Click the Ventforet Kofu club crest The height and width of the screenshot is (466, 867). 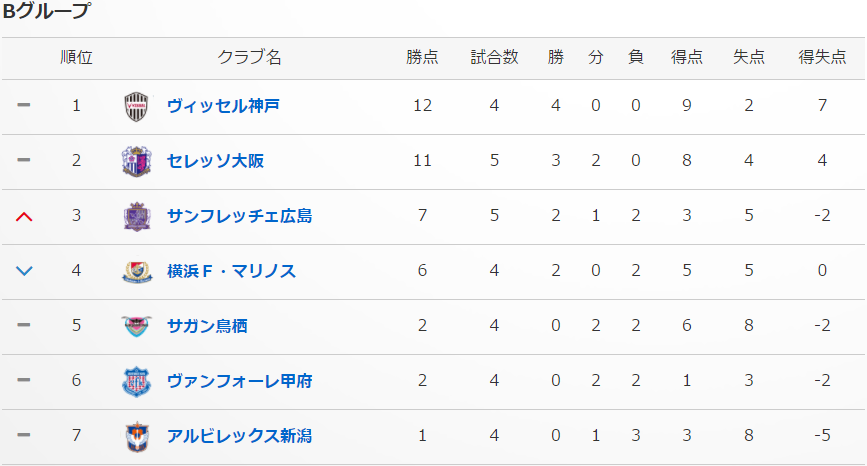pyautogui.click(x=136, y=381)
